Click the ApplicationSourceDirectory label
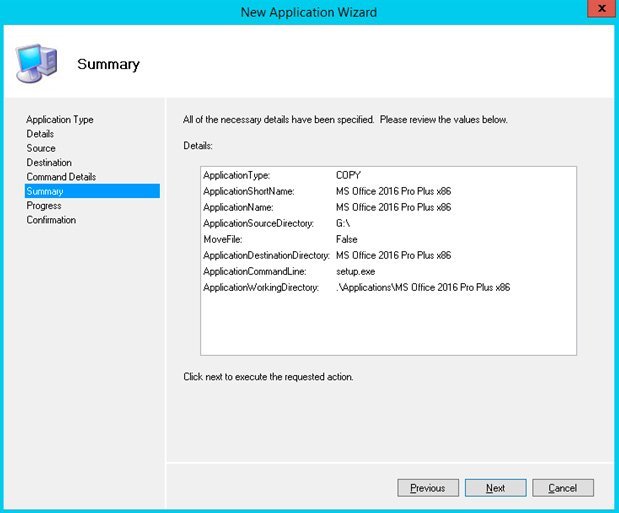Screen dimensions: 619x513 pos(259,224)
